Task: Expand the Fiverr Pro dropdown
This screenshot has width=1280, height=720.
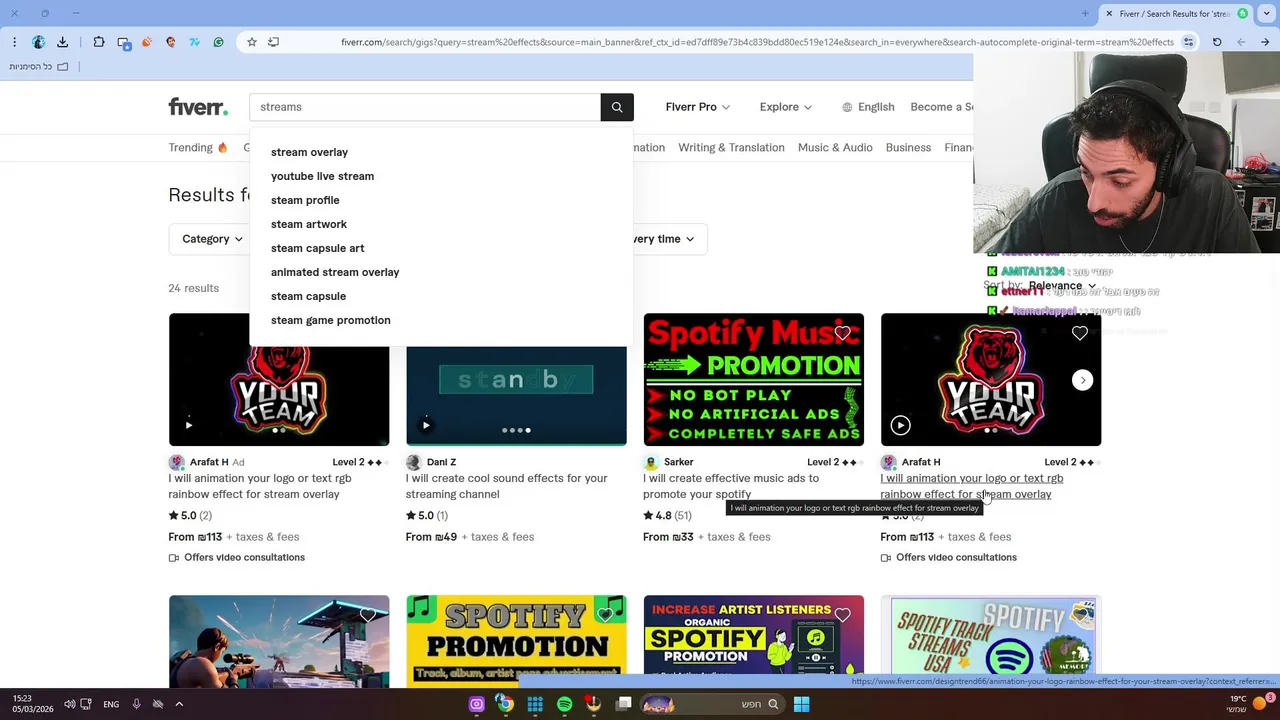Action: pos(697,107)
